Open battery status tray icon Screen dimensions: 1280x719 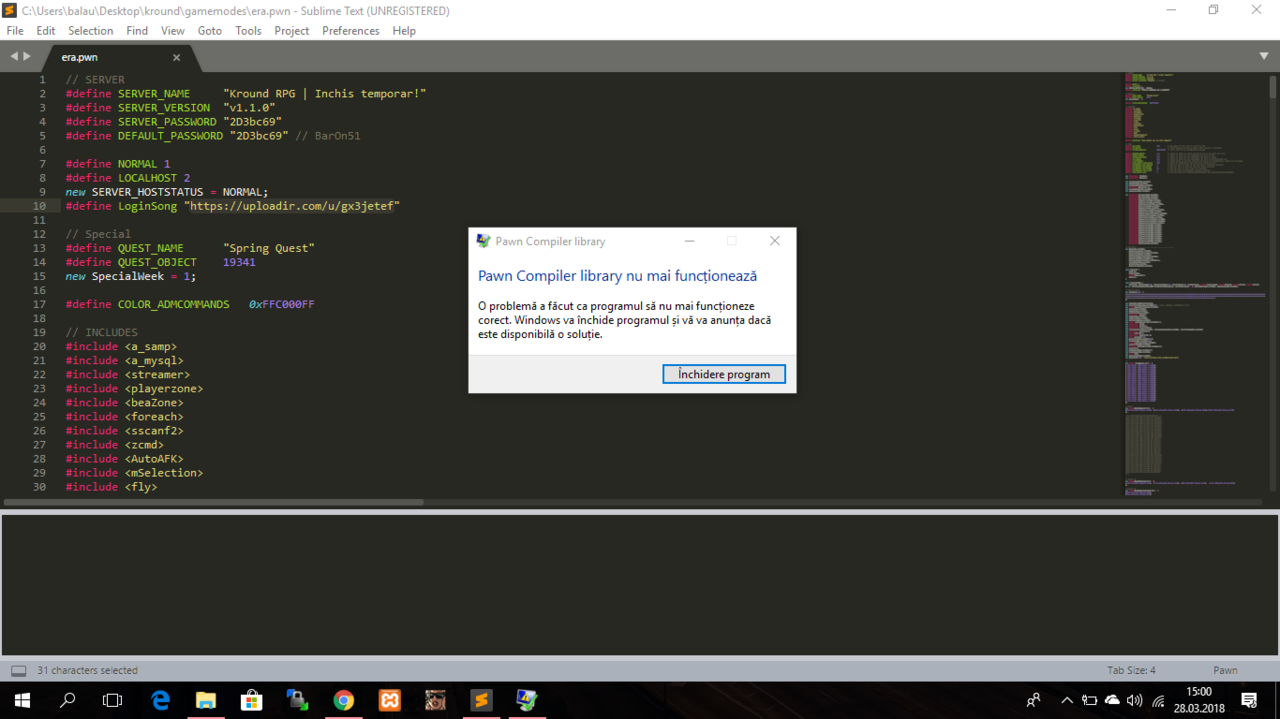click(1090, 701)
